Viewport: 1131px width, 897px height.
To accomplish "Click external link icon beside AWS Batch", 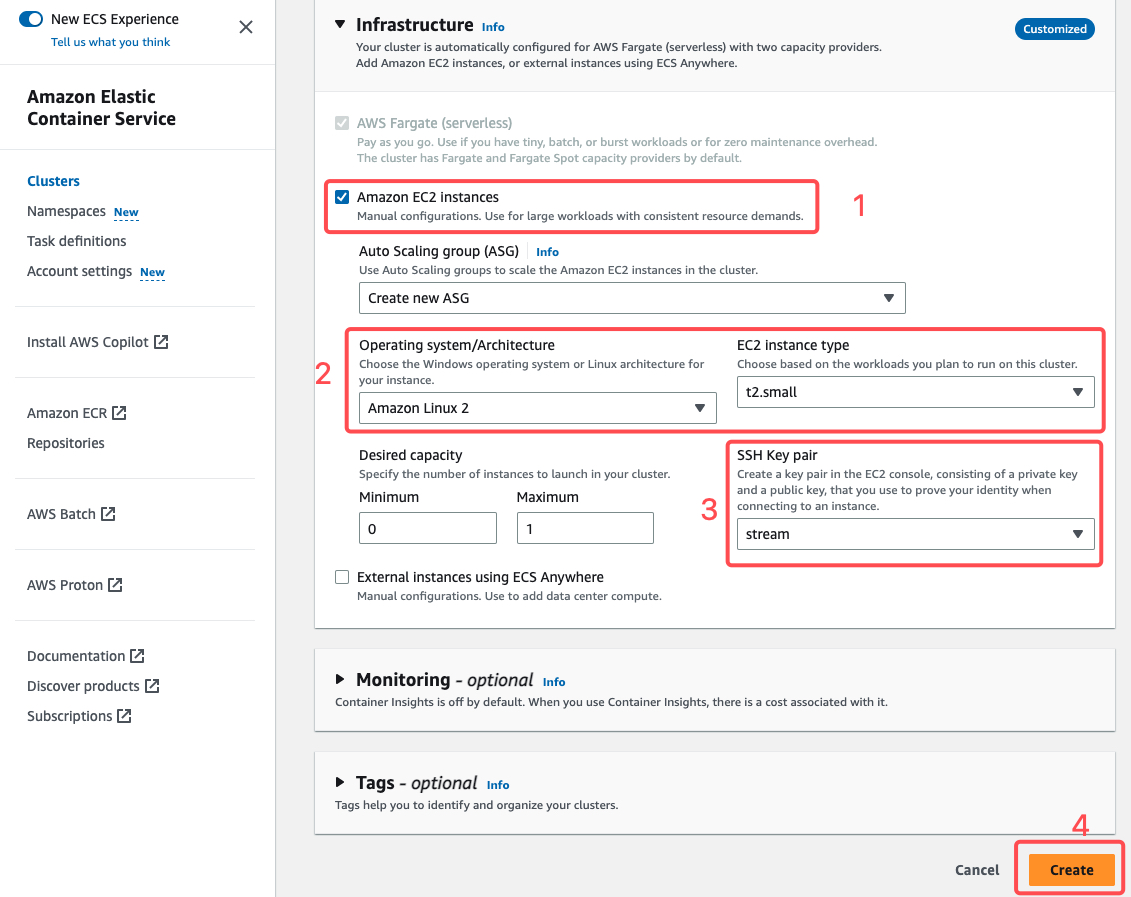I will pyautogui.click(x=108, y=514).
